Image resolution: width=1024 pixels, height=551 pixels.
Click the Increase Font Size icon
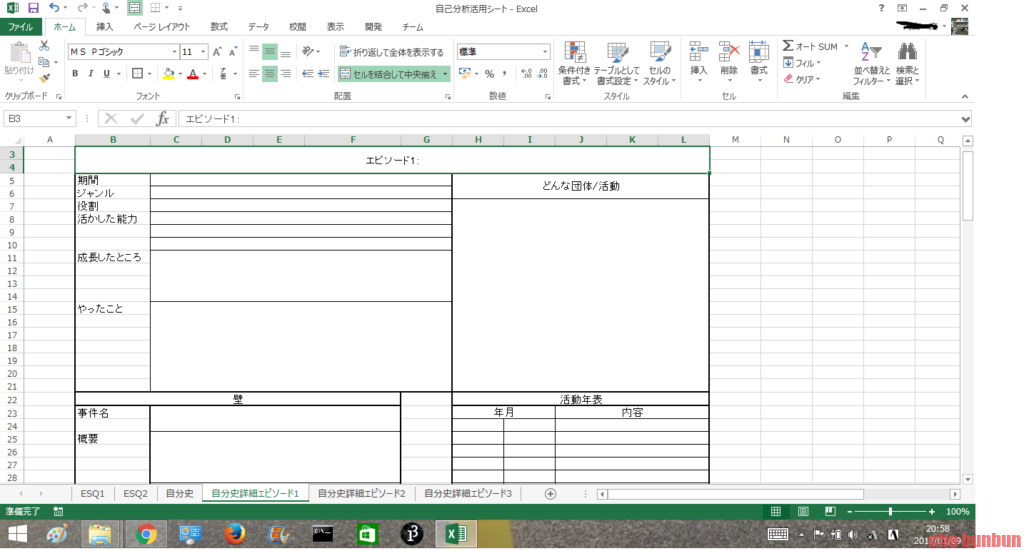(x=217, y=51)
